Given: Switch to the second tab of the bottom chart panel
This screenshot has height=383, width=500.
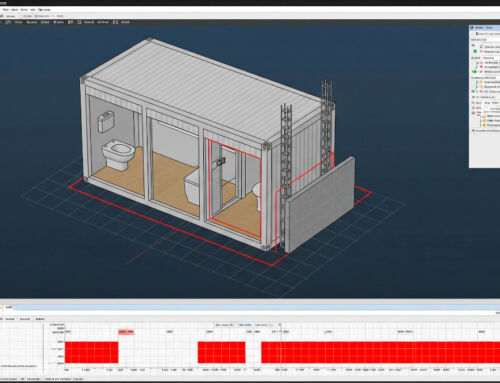Looking at the screenshot, I should (25, 319).
